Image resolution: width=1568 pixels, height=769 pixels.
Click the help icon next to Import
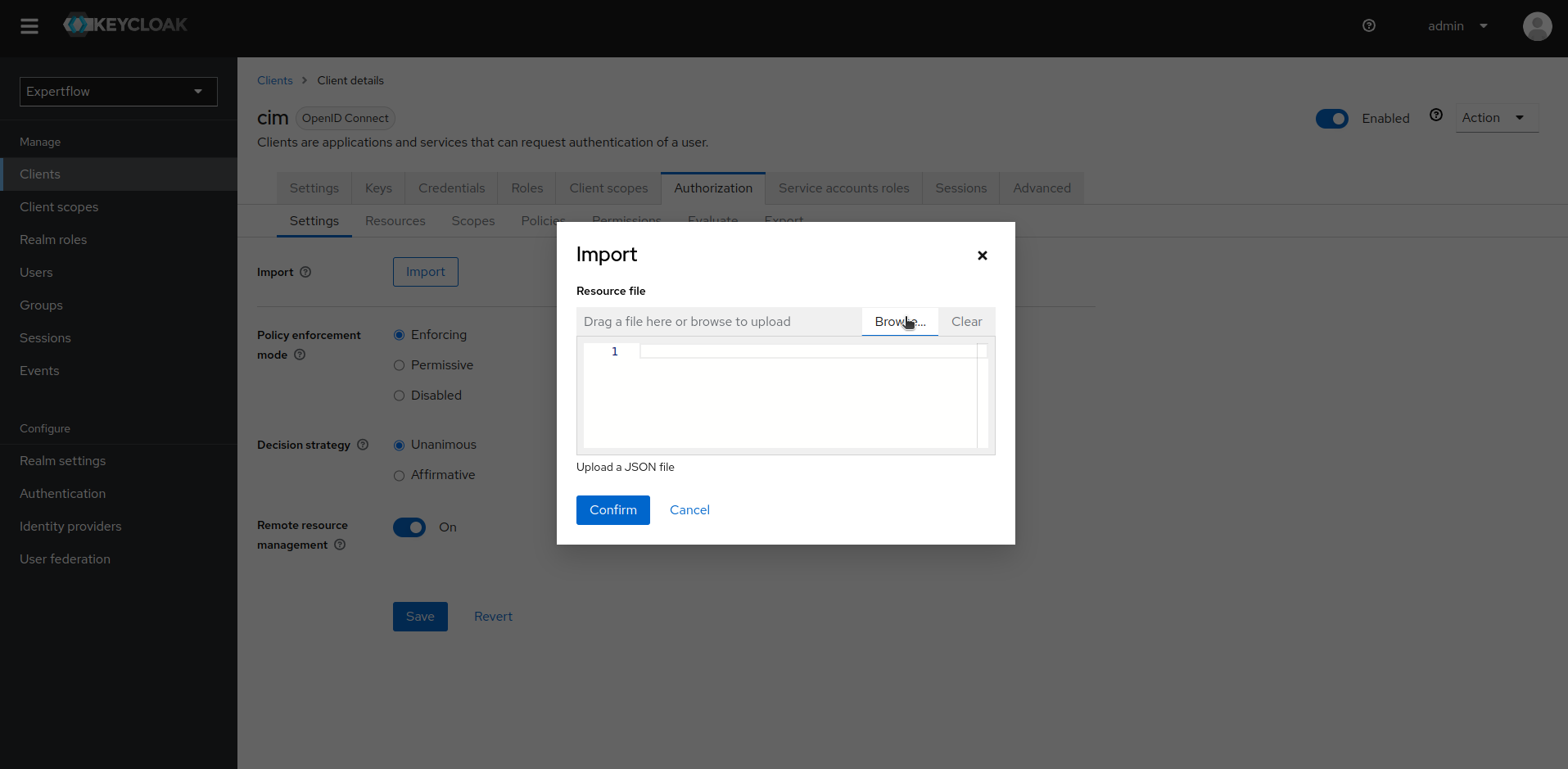[x=305, y=271]
